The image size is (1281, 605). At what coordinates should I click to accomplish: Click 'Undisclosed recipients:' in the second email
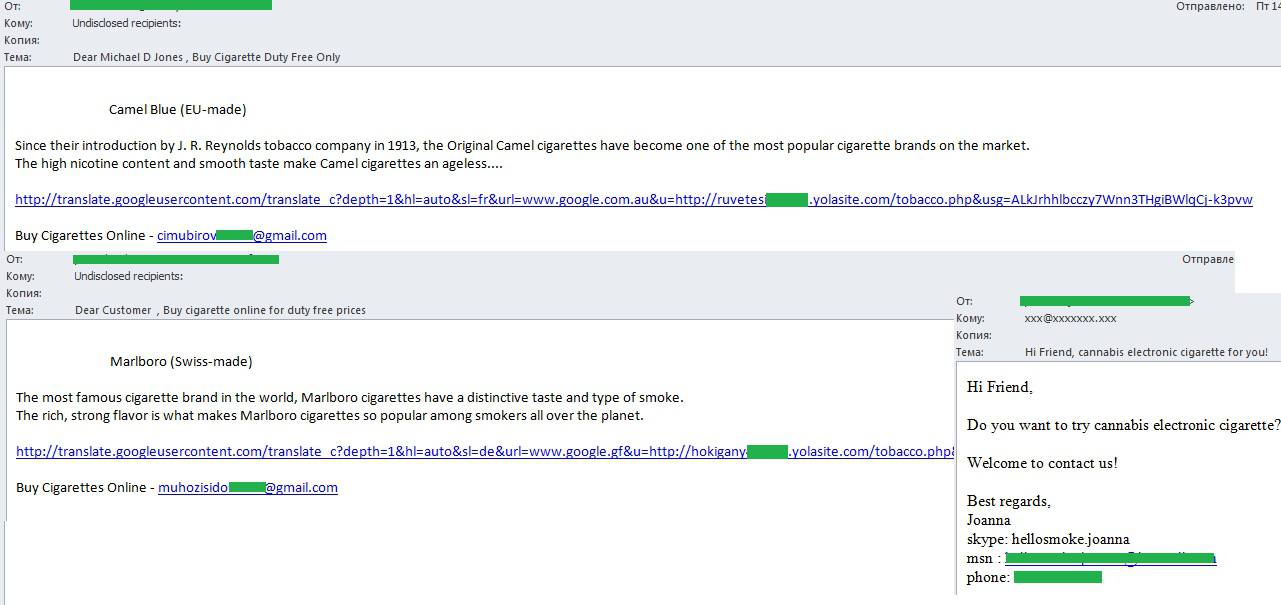point(129,276)
